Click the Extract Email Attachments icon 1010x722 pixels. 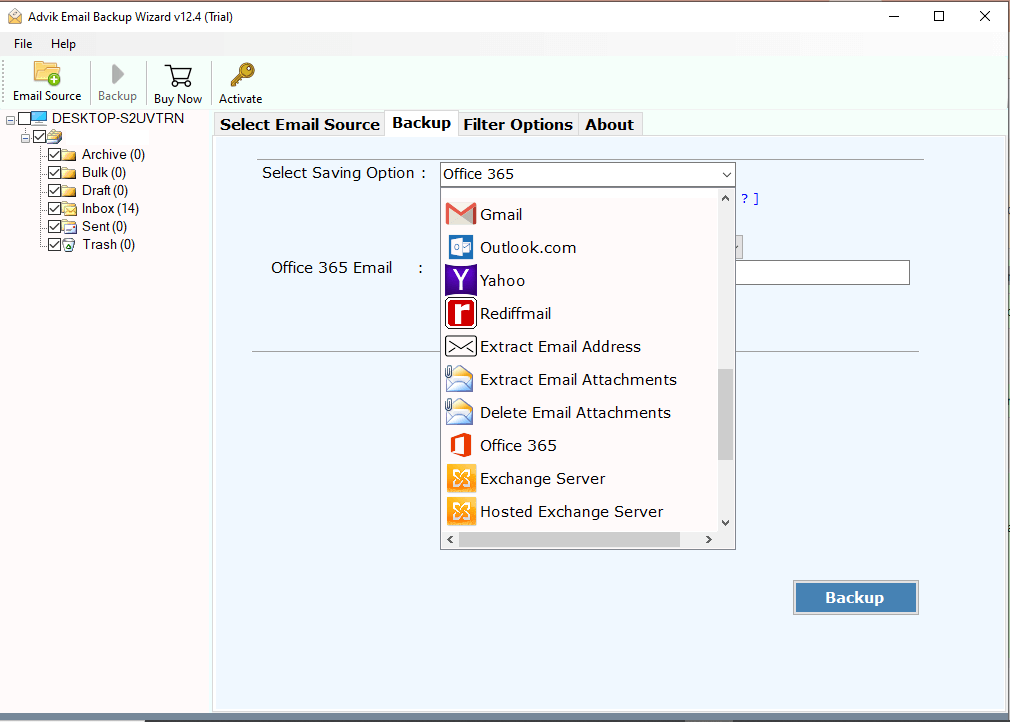tap(459, 379)
